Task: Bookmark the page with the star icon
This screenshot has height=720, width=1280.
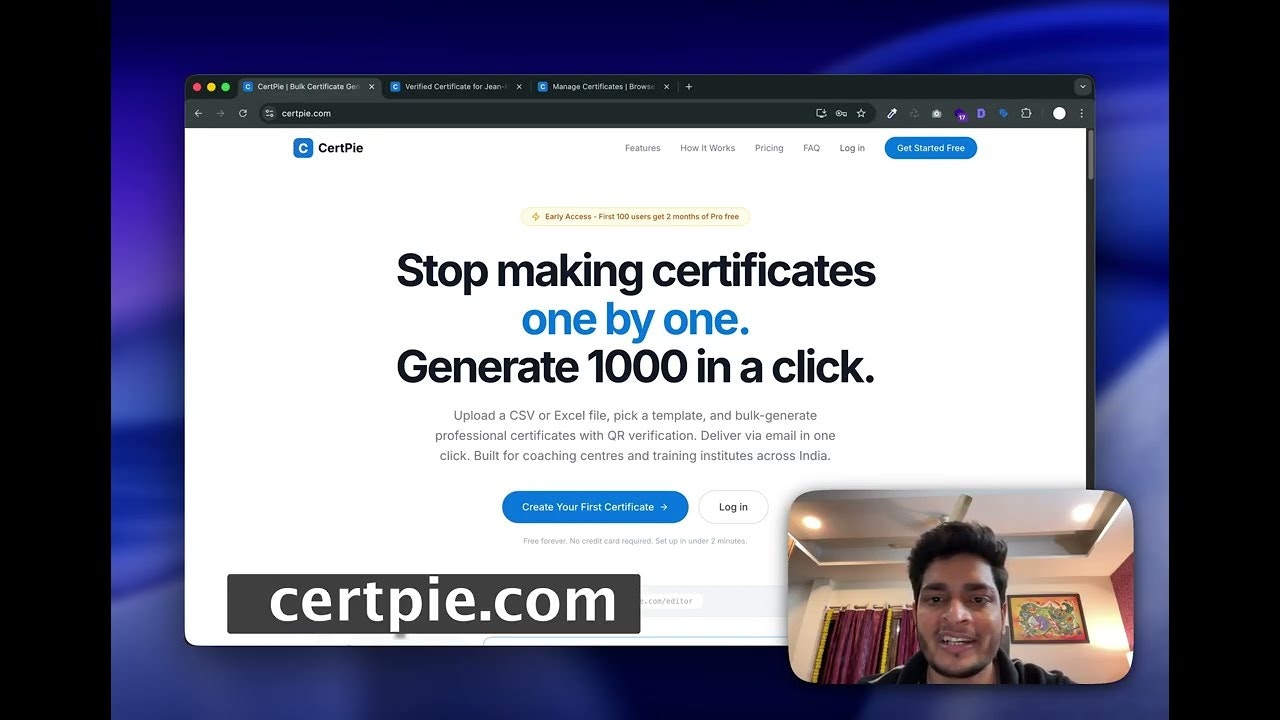Action: [x=861, y=113]
